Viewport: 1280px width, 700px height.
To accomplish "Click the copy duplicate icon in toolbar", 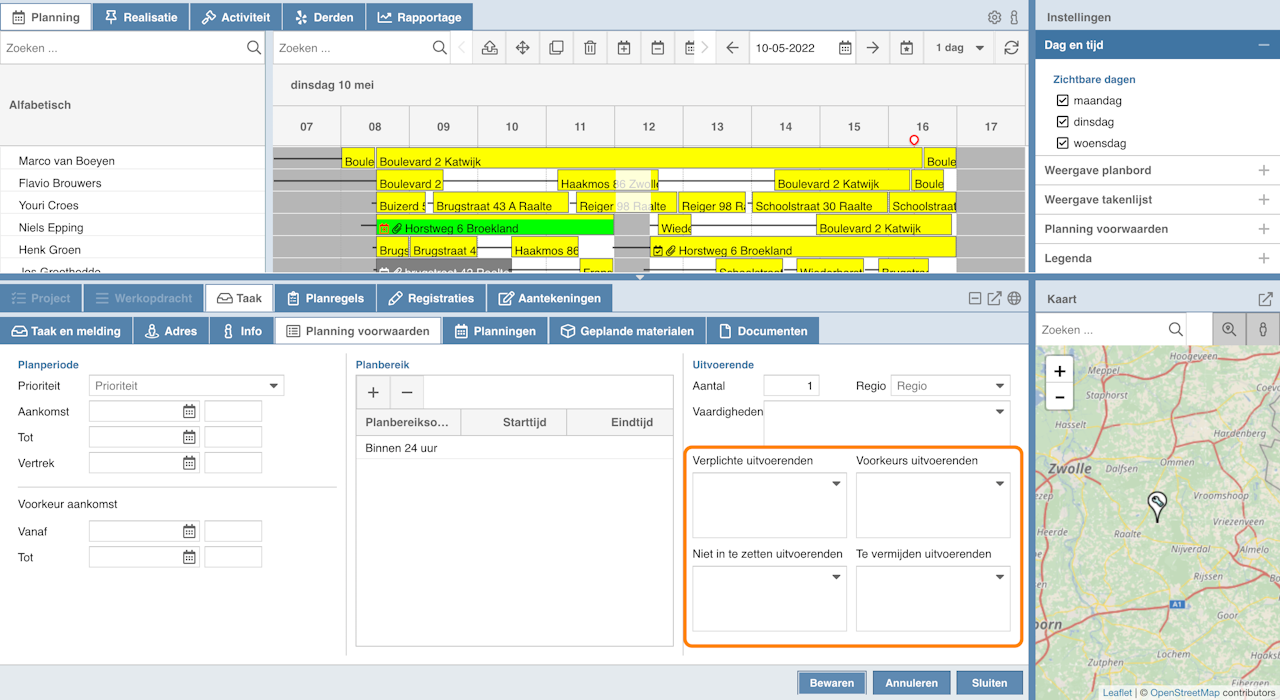I will point(556,48).
